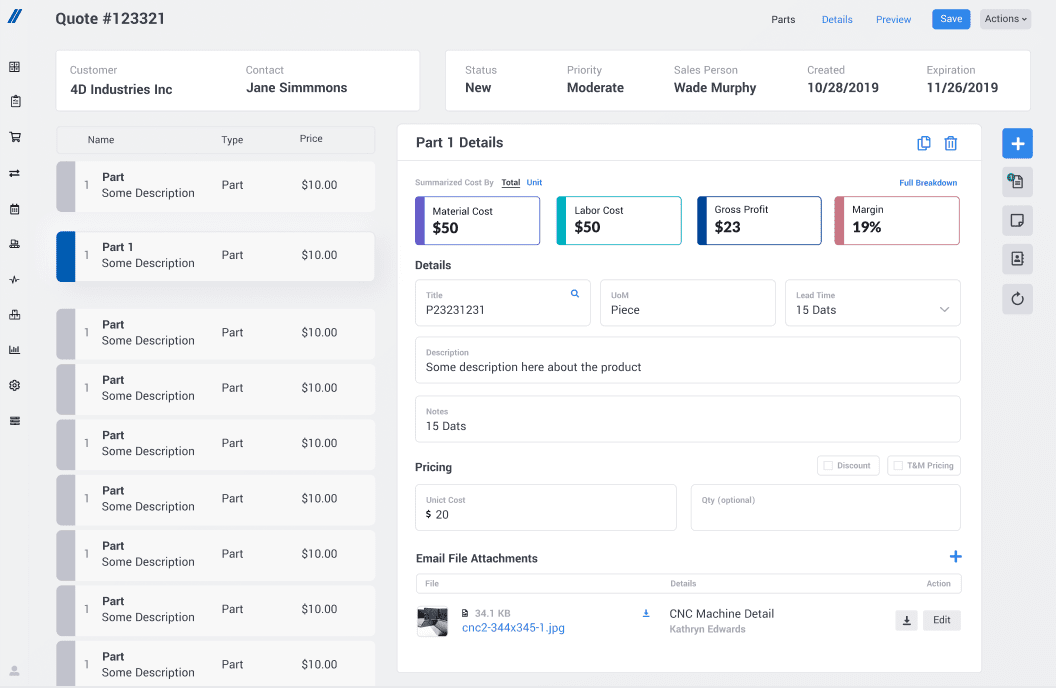1056x688 pixels.
Task: Open the bar chart analytics icon
Action: tap(14, 349)
